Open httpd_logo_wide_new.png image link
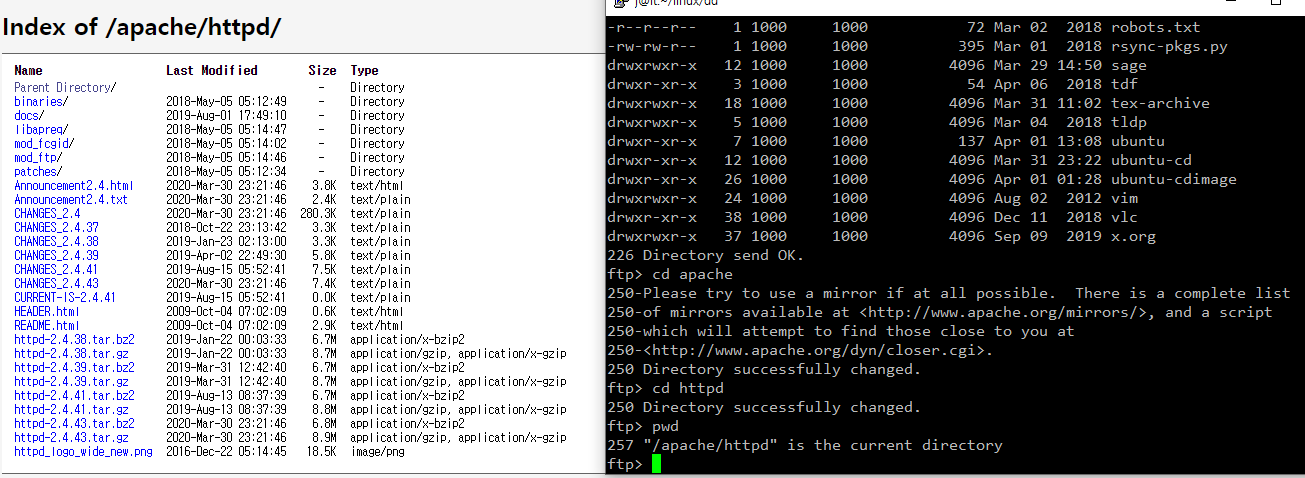 tap(83, 451)
